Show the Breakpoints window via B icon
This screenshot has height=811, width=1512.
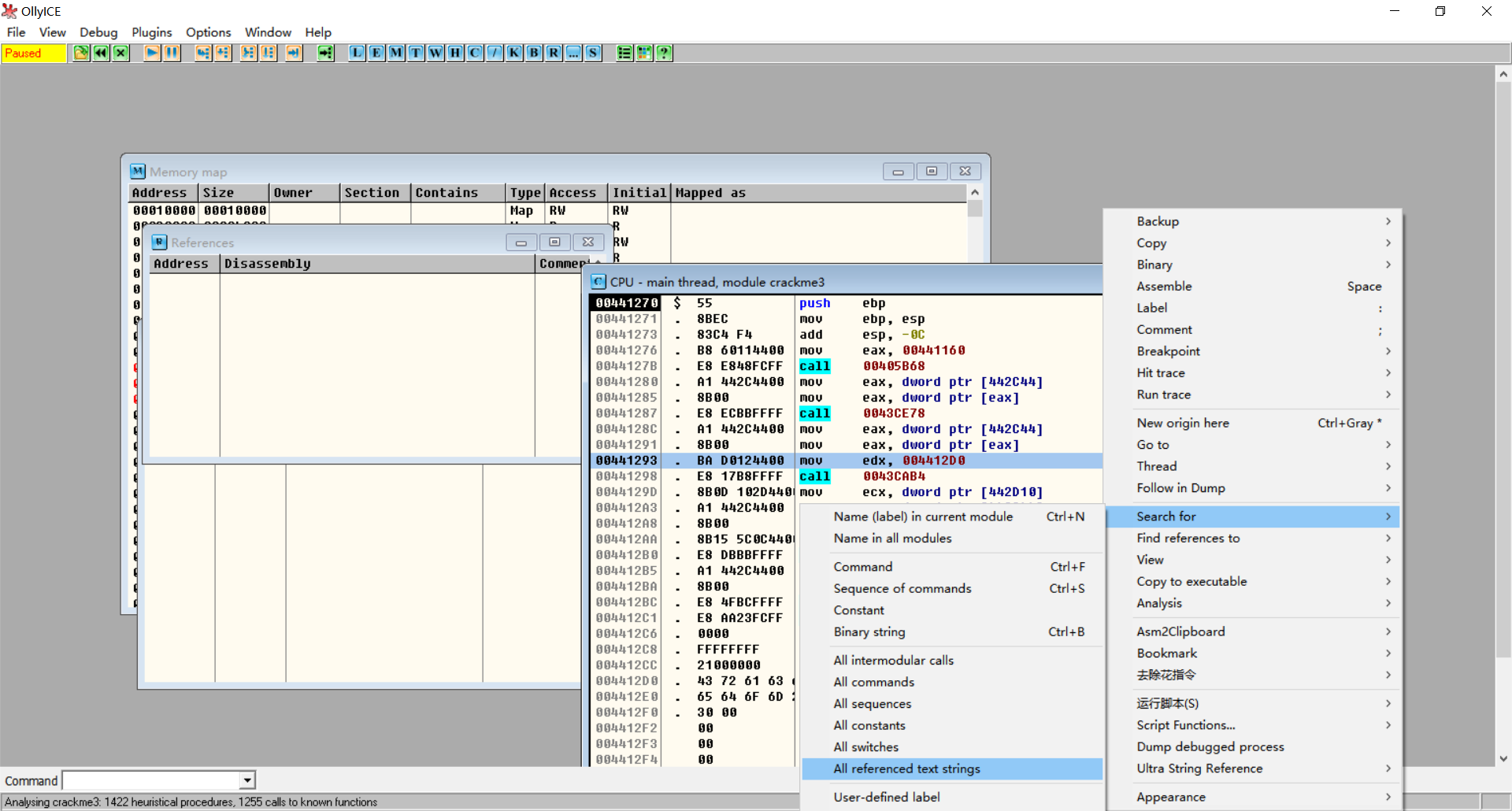click(534, 53)
